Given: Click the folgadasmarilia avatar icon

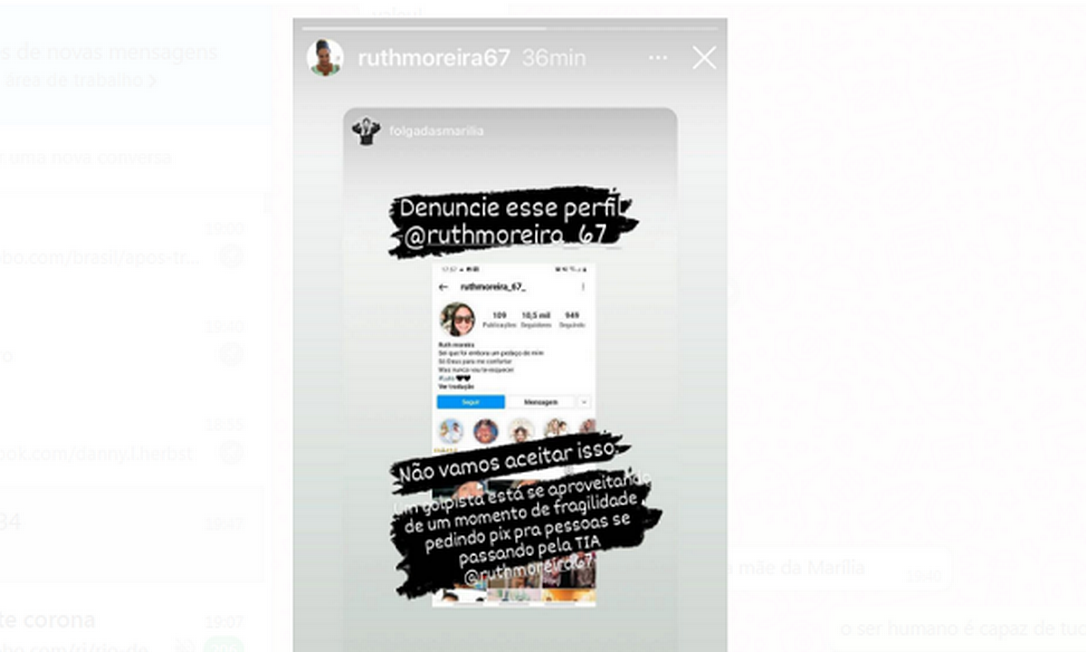Looking at the screenshot, I should click(366, 130).
